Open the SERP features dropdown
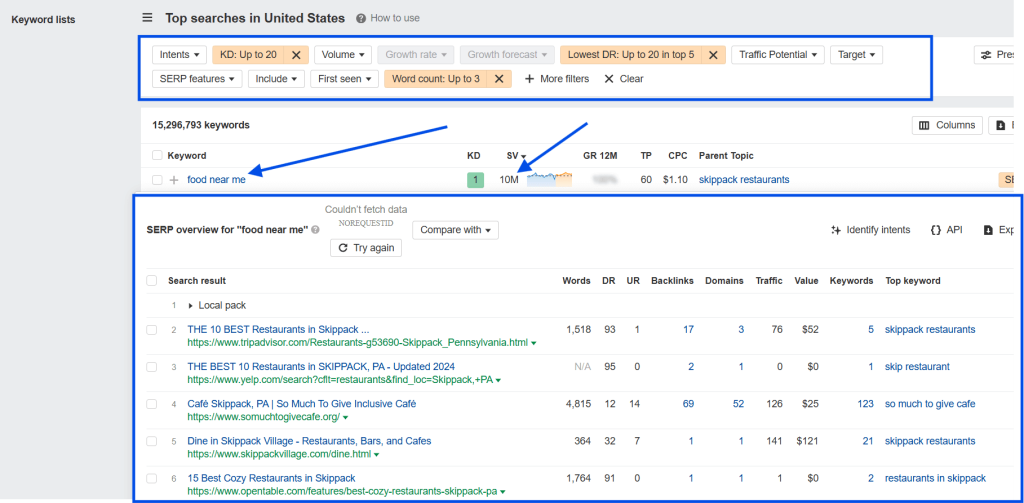Screen dimensions: 1024x503 (x=197, y=78)
